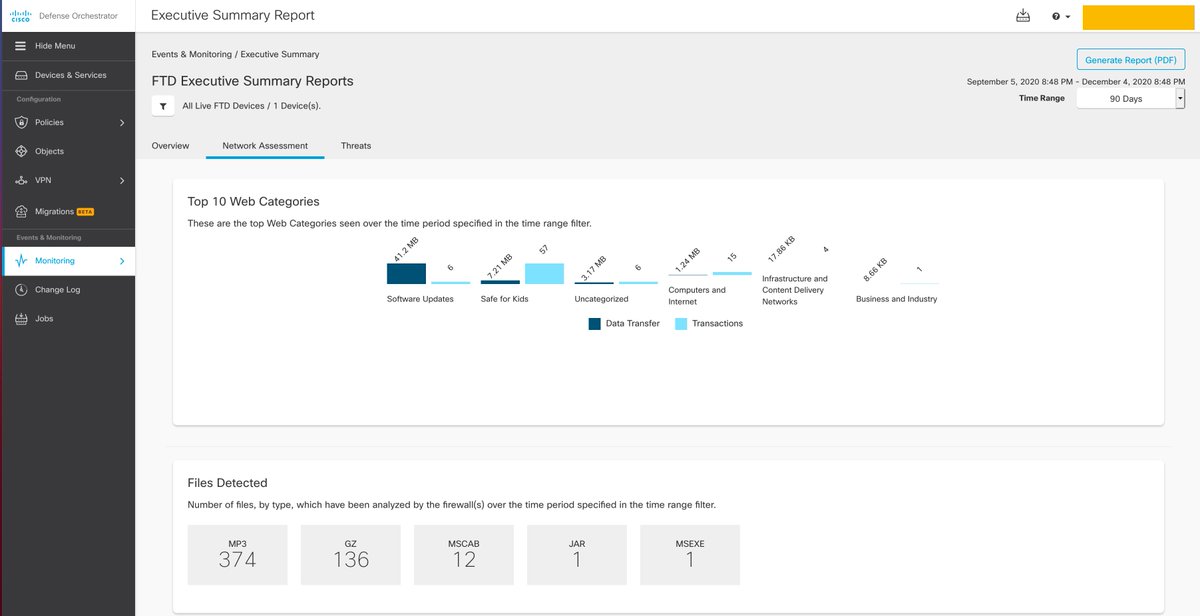The width and height of the screenshot is (1200, 616).
Task: Click the Data Transfer color swatch
Action: coord(595,323)
